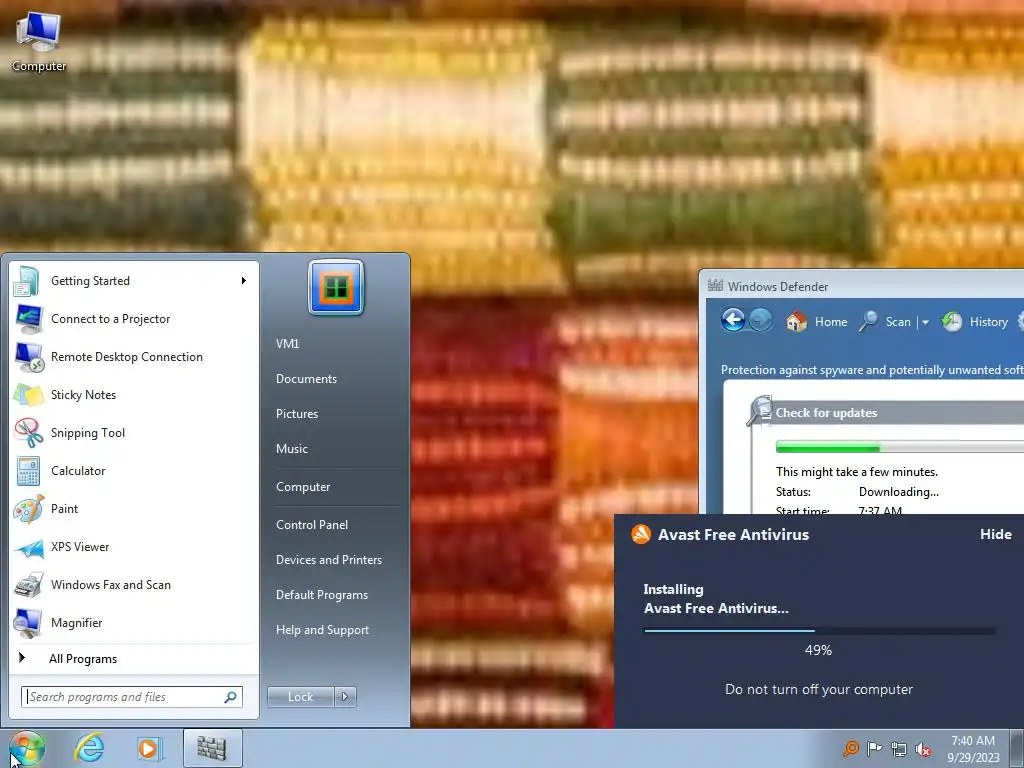Open XPS Viewer
1024x768 pixels.
pyautogui.click(x=135, y=547)
